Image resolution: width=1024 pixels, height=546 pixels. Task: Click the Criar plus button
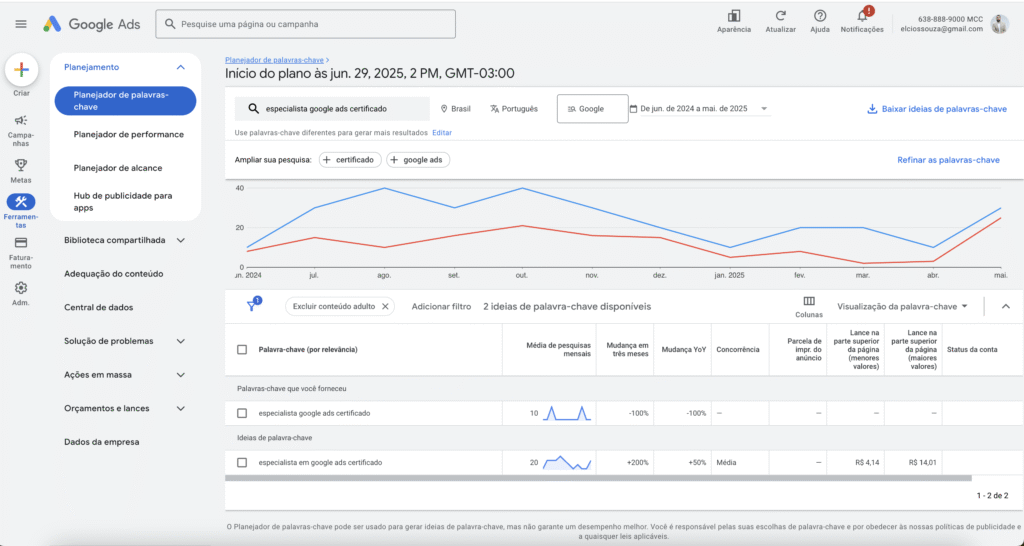[22, 70]
